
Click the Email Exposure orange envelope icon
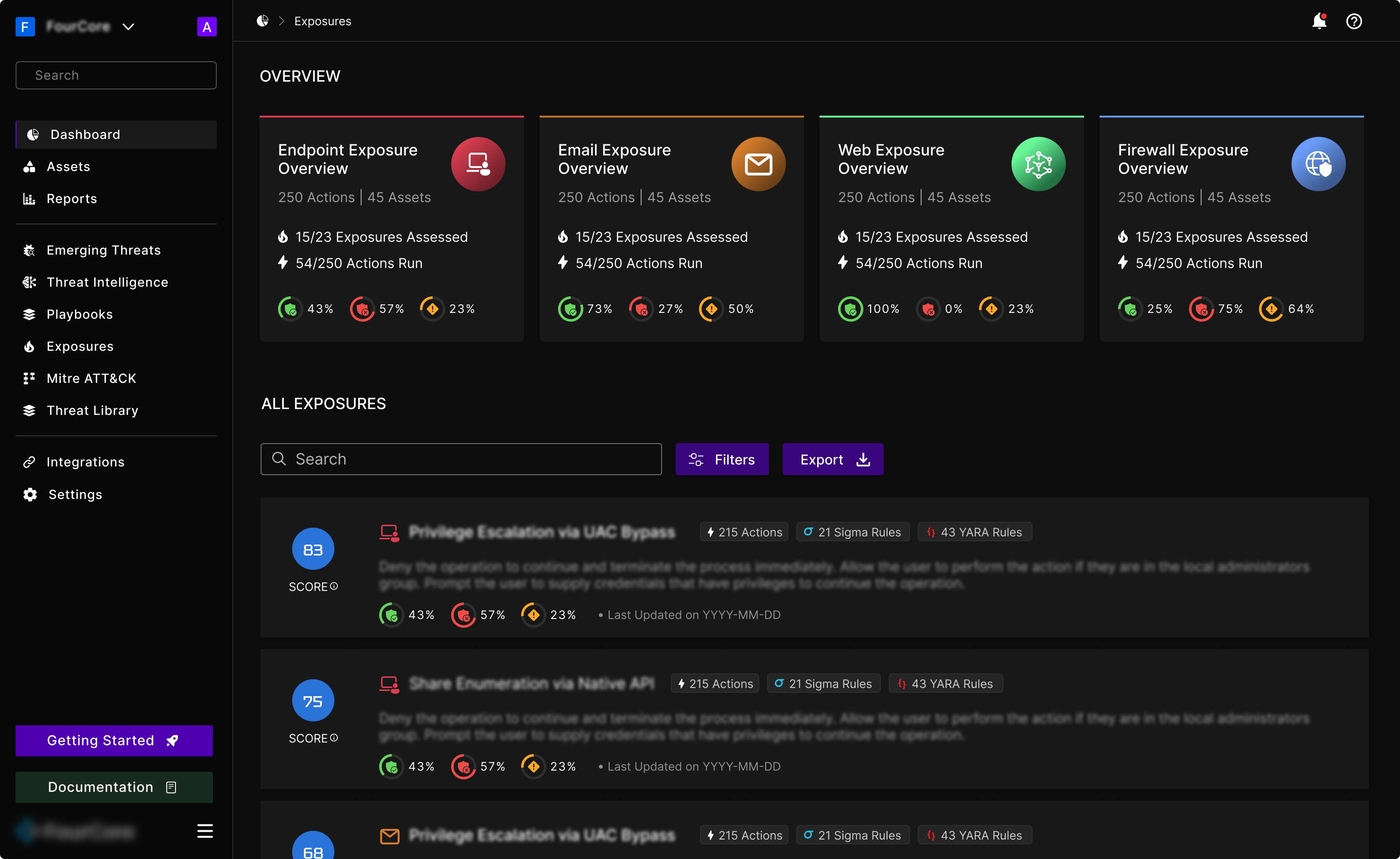point(758,164)
